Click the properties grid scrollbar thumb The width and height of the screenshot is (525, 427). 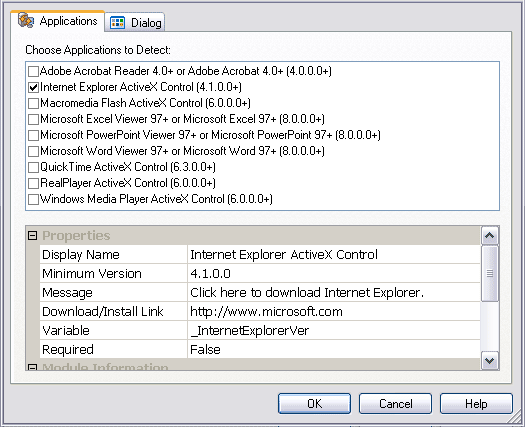[x=490, y=274]
